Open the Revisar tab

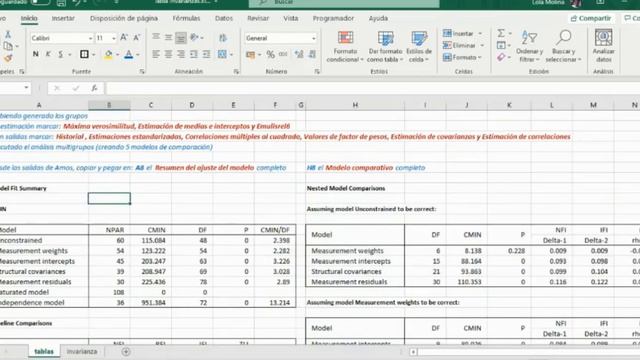tap(258, 18)
